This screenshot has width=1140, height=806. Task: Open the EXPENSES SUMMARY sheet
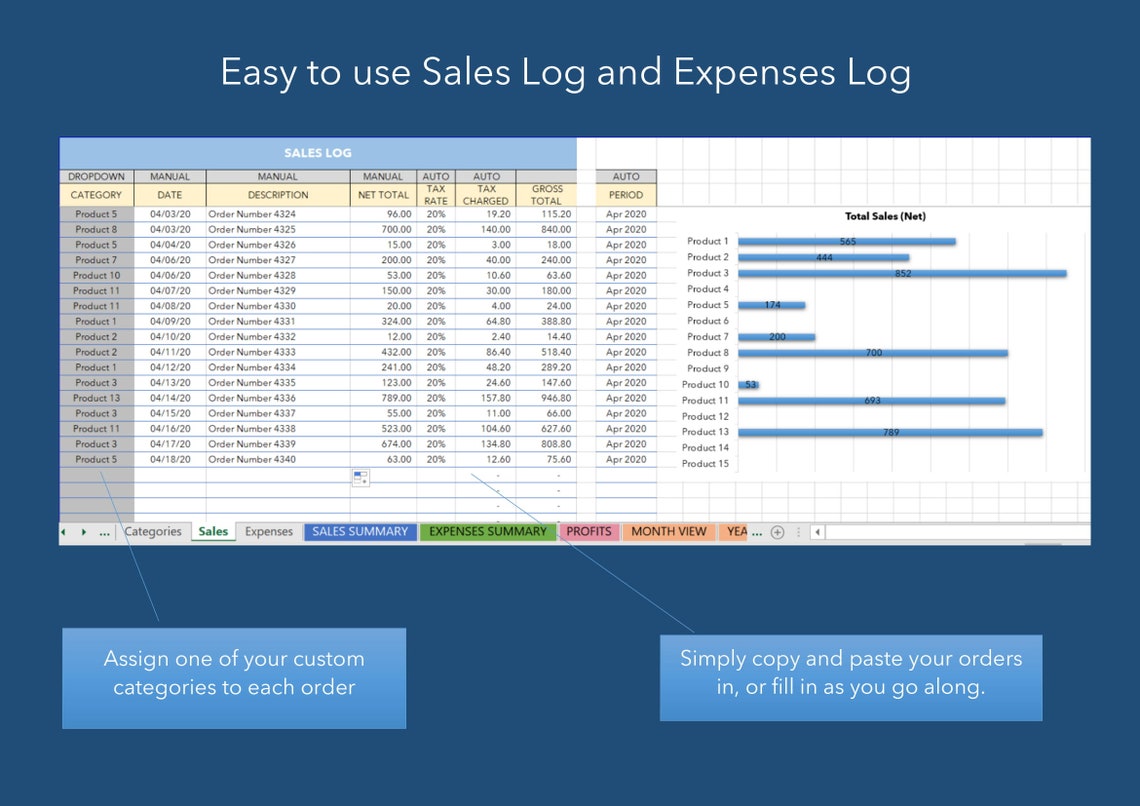489,531
